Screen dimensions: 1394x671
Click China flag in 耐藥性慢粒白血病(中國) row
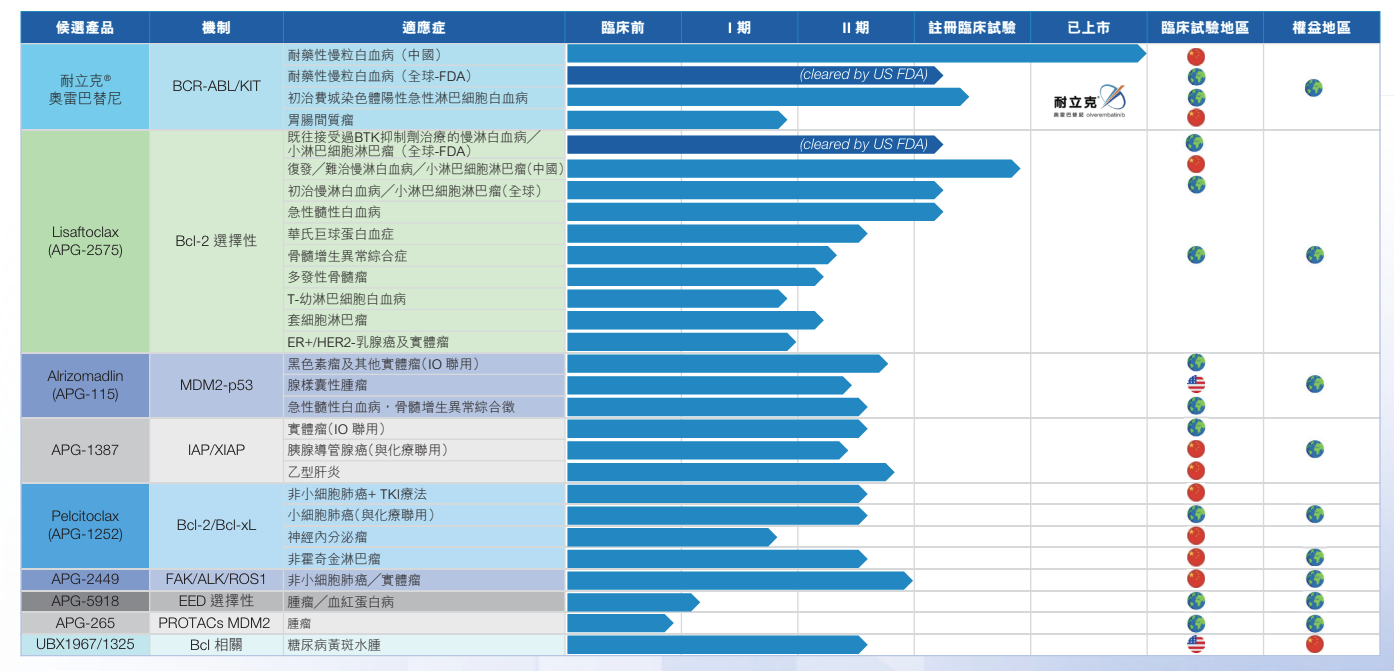coord(1195,56)
